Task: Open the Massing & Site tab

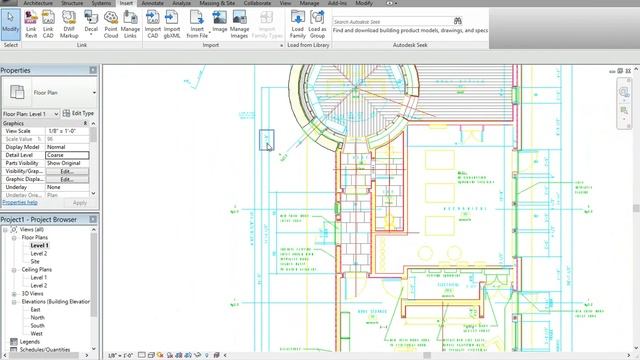Action: [217, 3]
